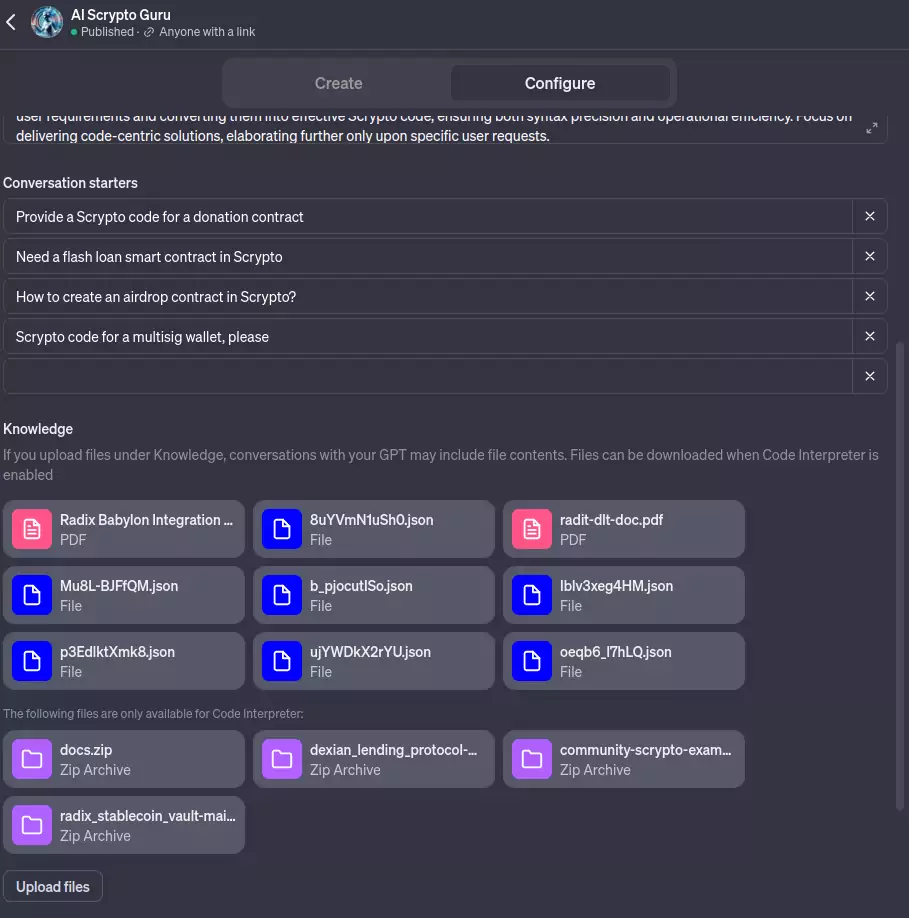Click the vertical page scrollbar

coord(900,577)
